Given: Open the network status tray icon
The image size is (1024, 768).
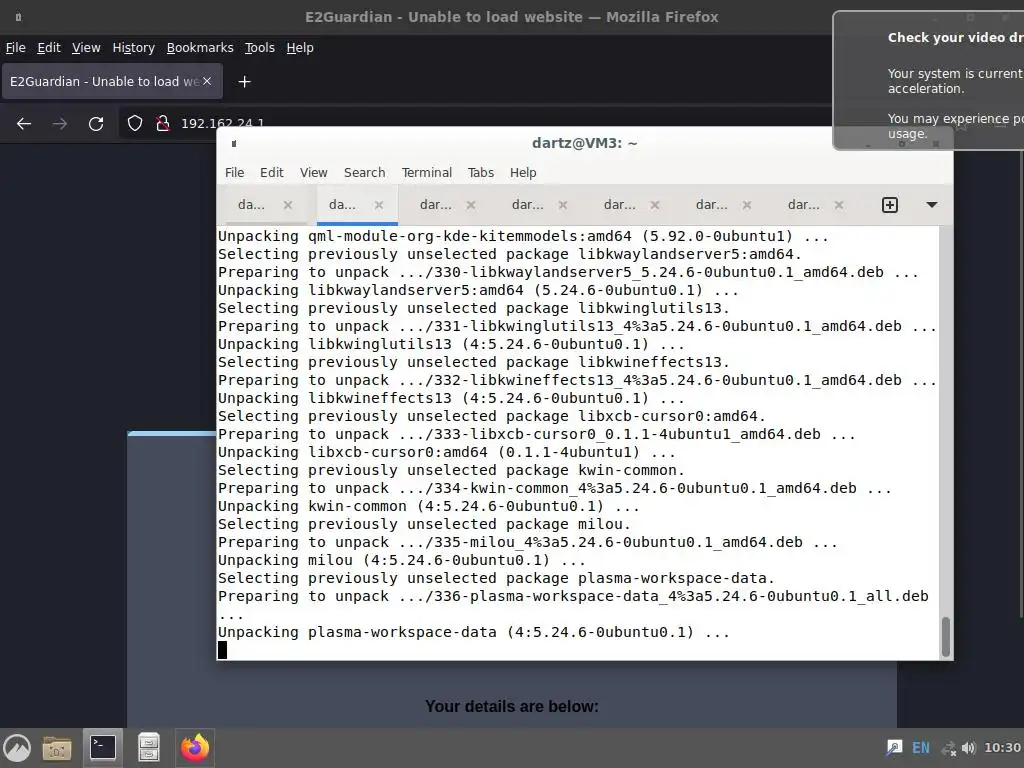Looking at the screenshot, I should [x=948, y=748].
